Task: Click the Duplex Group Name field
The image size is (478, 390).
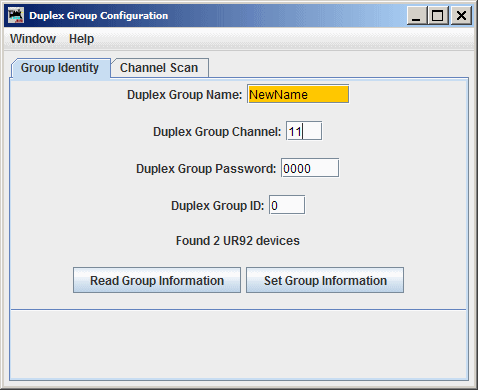Action: [x=298, y=94]
